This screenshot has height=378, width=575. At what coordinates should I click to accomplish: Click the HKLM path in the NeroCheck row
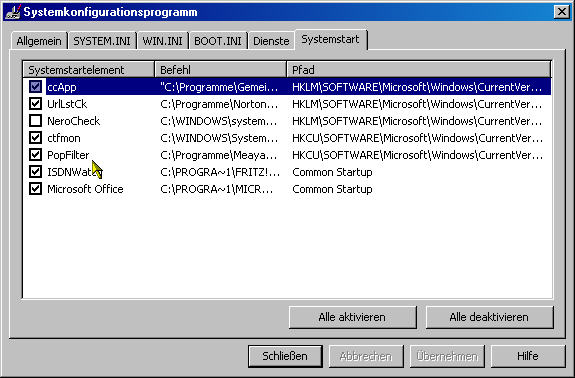pos(417,121)
